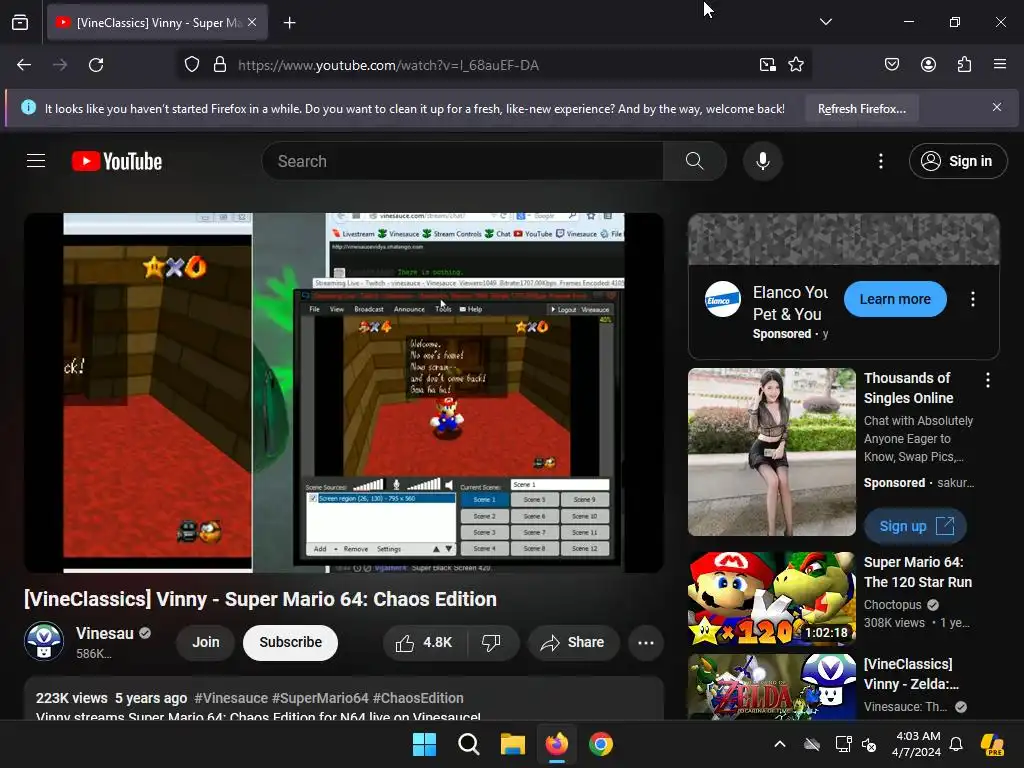Screen dimensions: 1024x768
Task: Toggle picture-in-picture from the address bar
Action: click(767, 65)
